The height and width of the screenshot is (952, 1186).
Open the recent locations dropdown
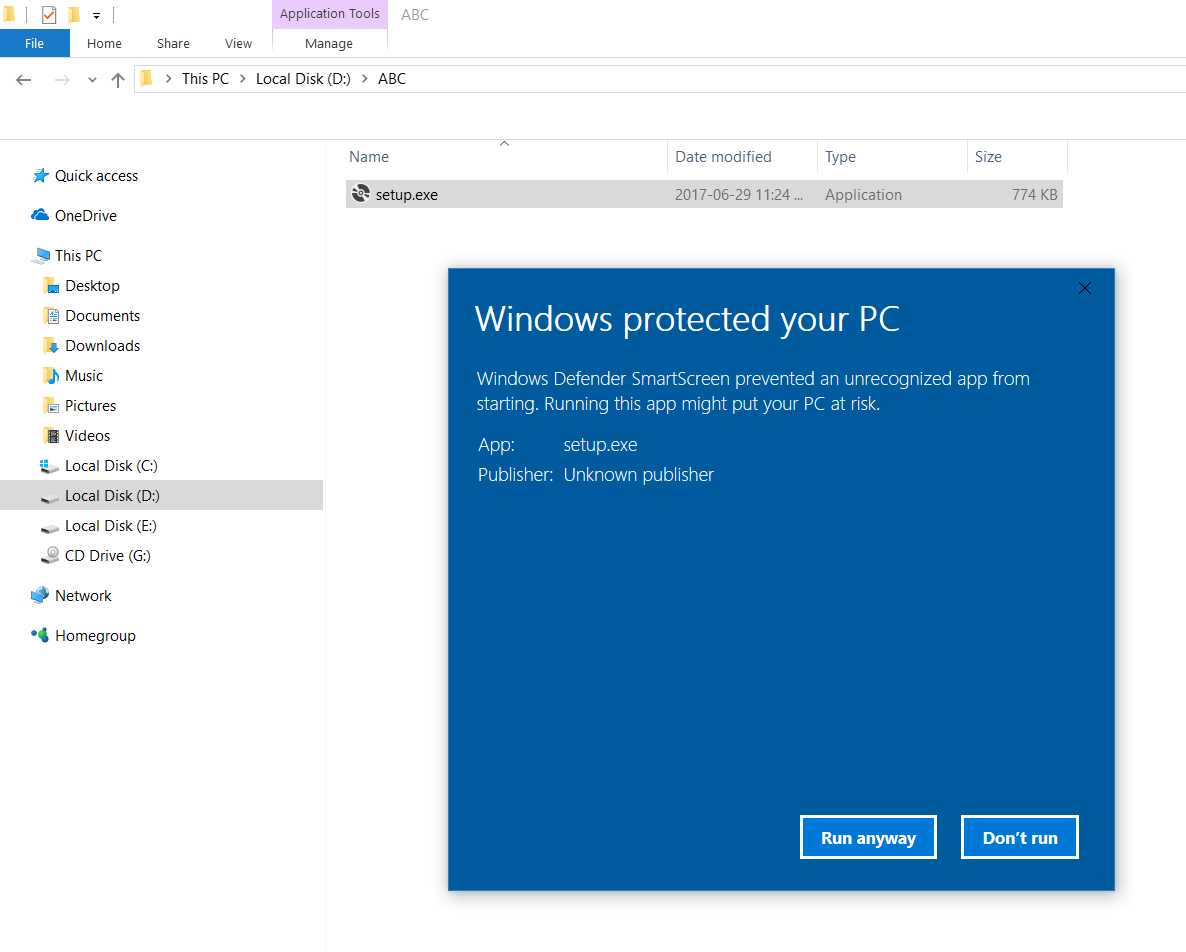[x=92, y=79]
